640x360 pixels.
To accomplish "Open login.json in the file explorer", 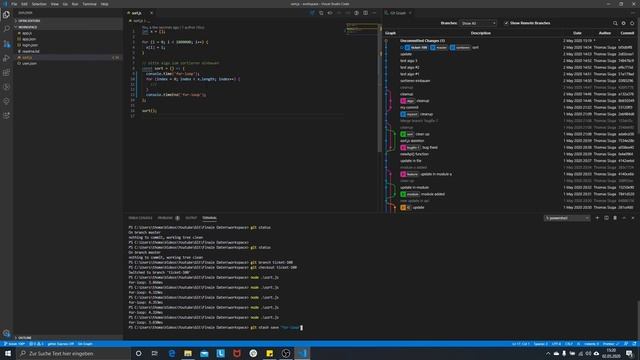I will coord(68,45).
